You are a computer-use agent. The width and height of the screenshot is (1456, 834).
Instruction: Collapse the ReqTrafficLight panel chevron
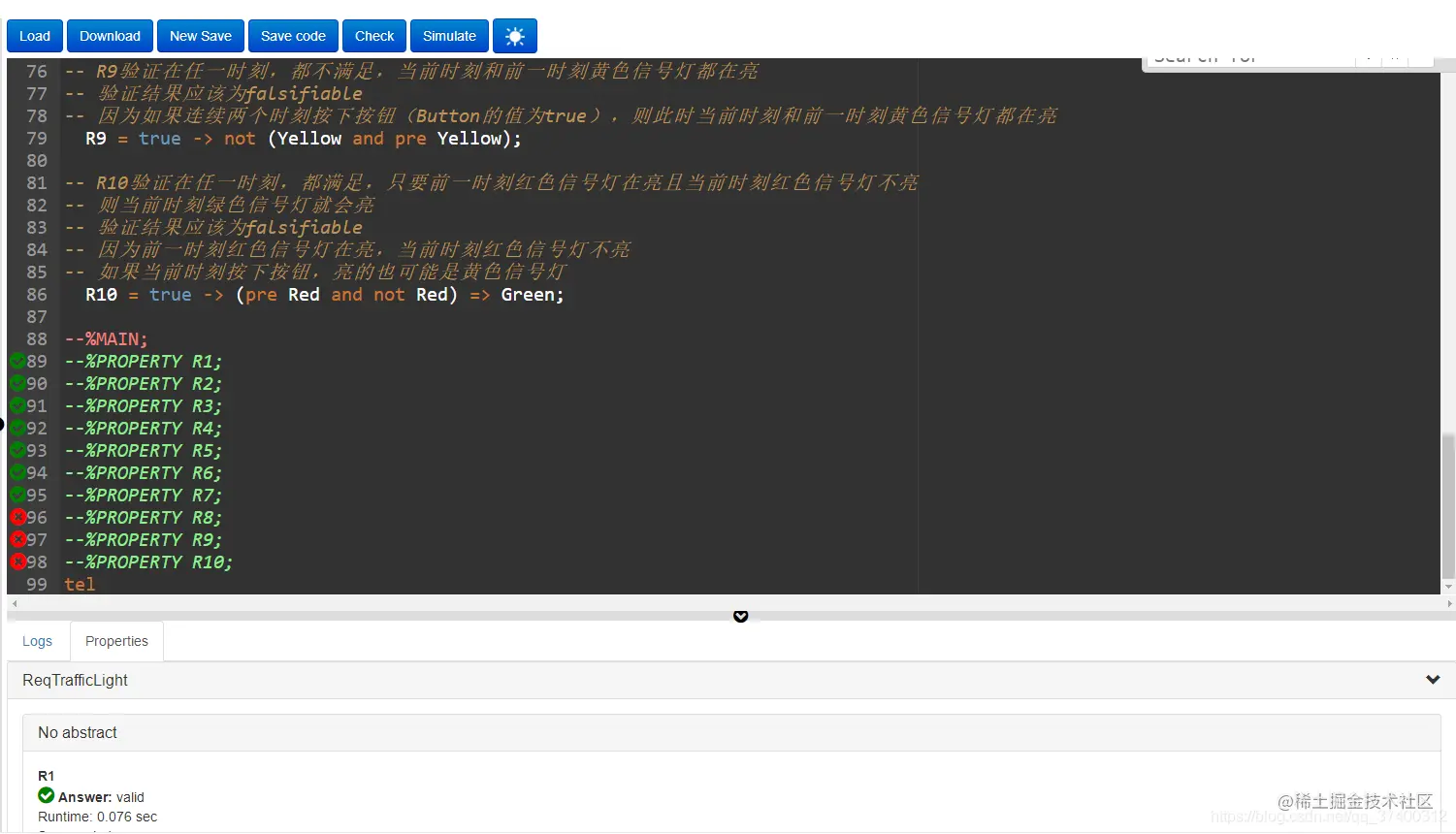(x=1433, y=680)
